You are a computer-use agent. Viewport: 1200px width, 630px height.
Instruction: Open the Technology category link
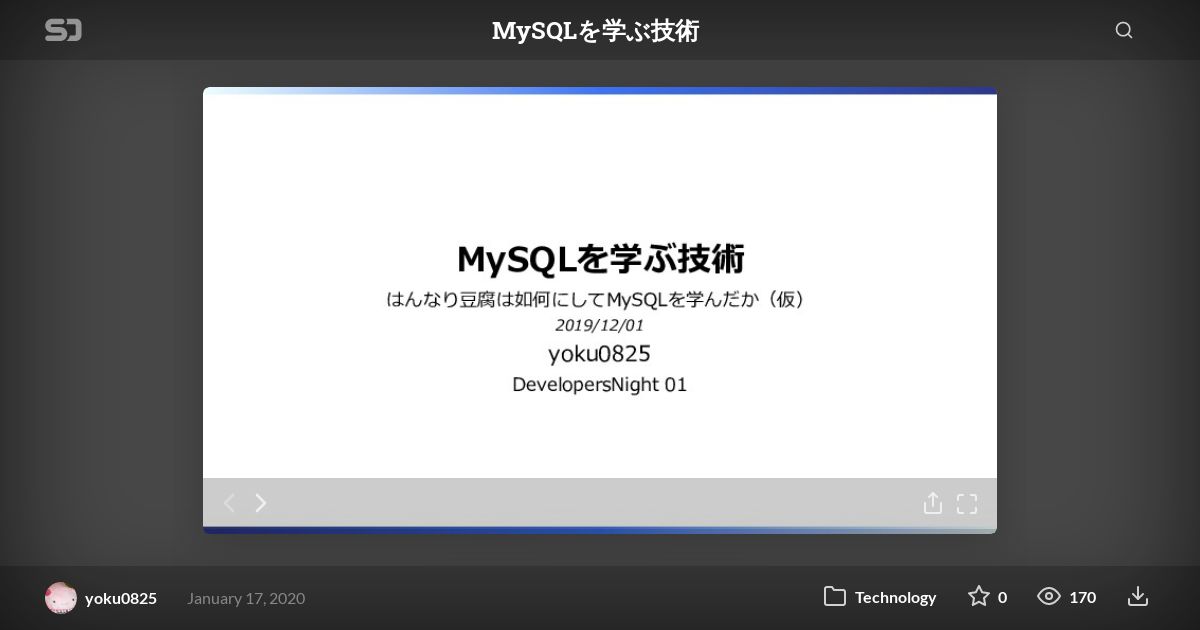[895, 597]
